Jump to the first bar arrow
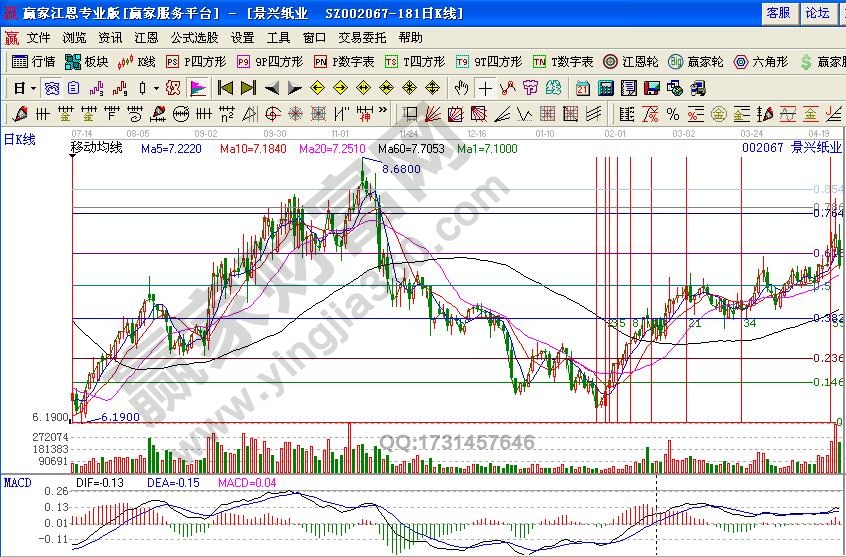846x557 pixels. 226,88
